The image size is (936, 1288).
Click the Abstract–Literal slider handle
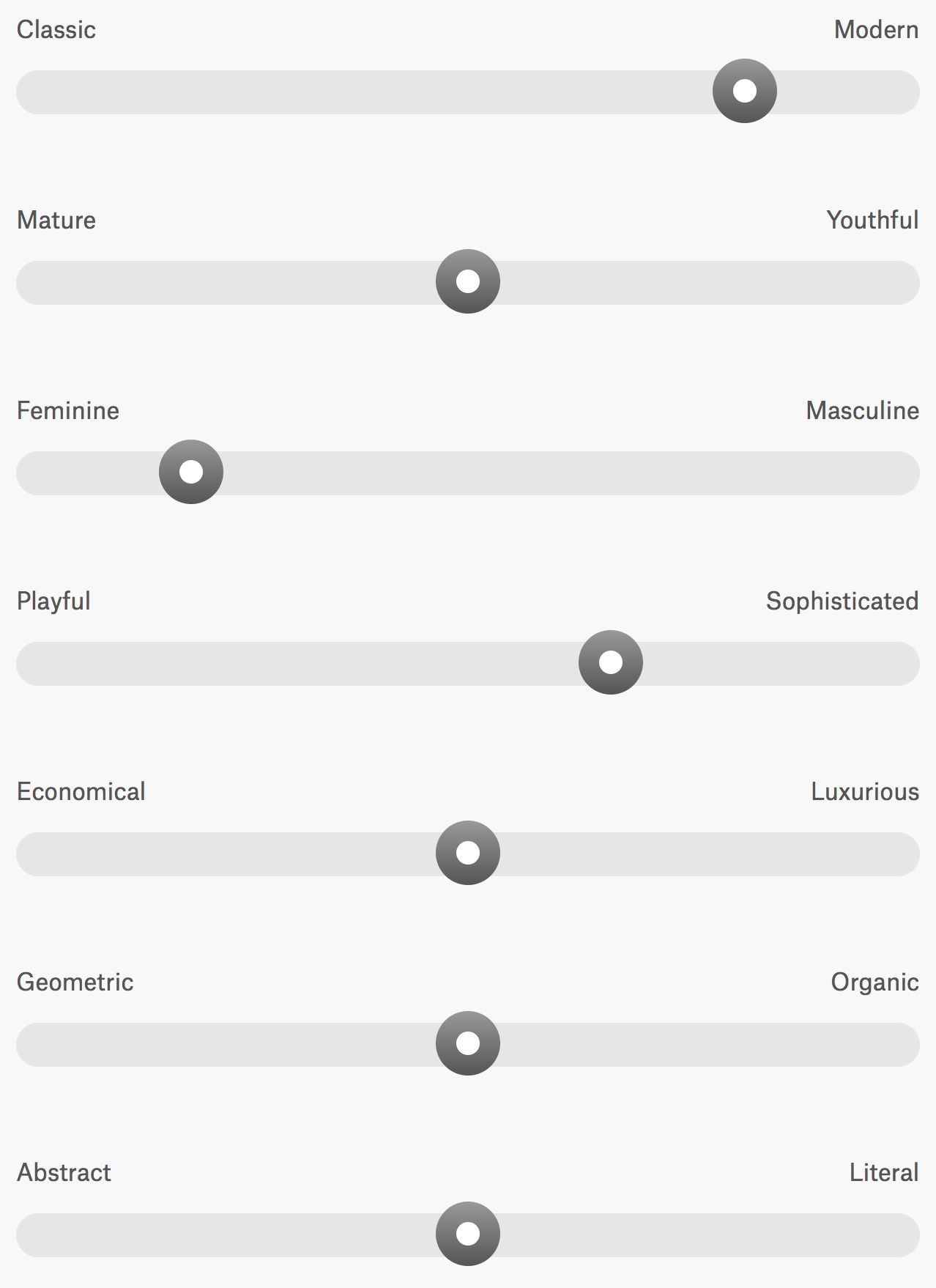[x=467, y=1234]
